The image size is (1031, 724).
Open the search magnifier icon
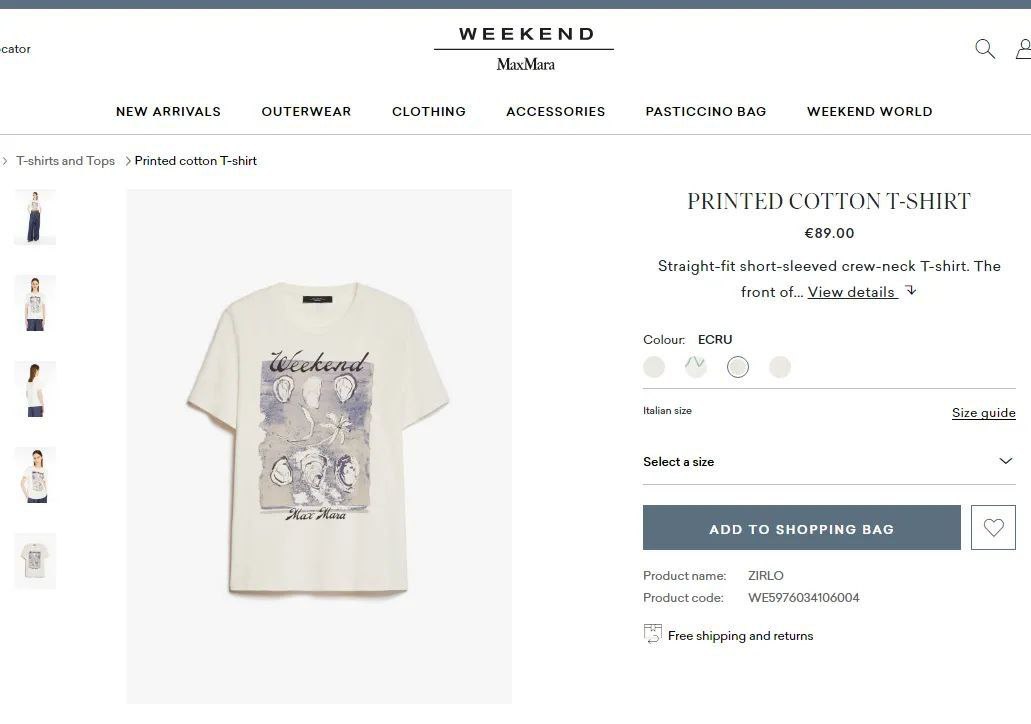[x=984, y=49]
